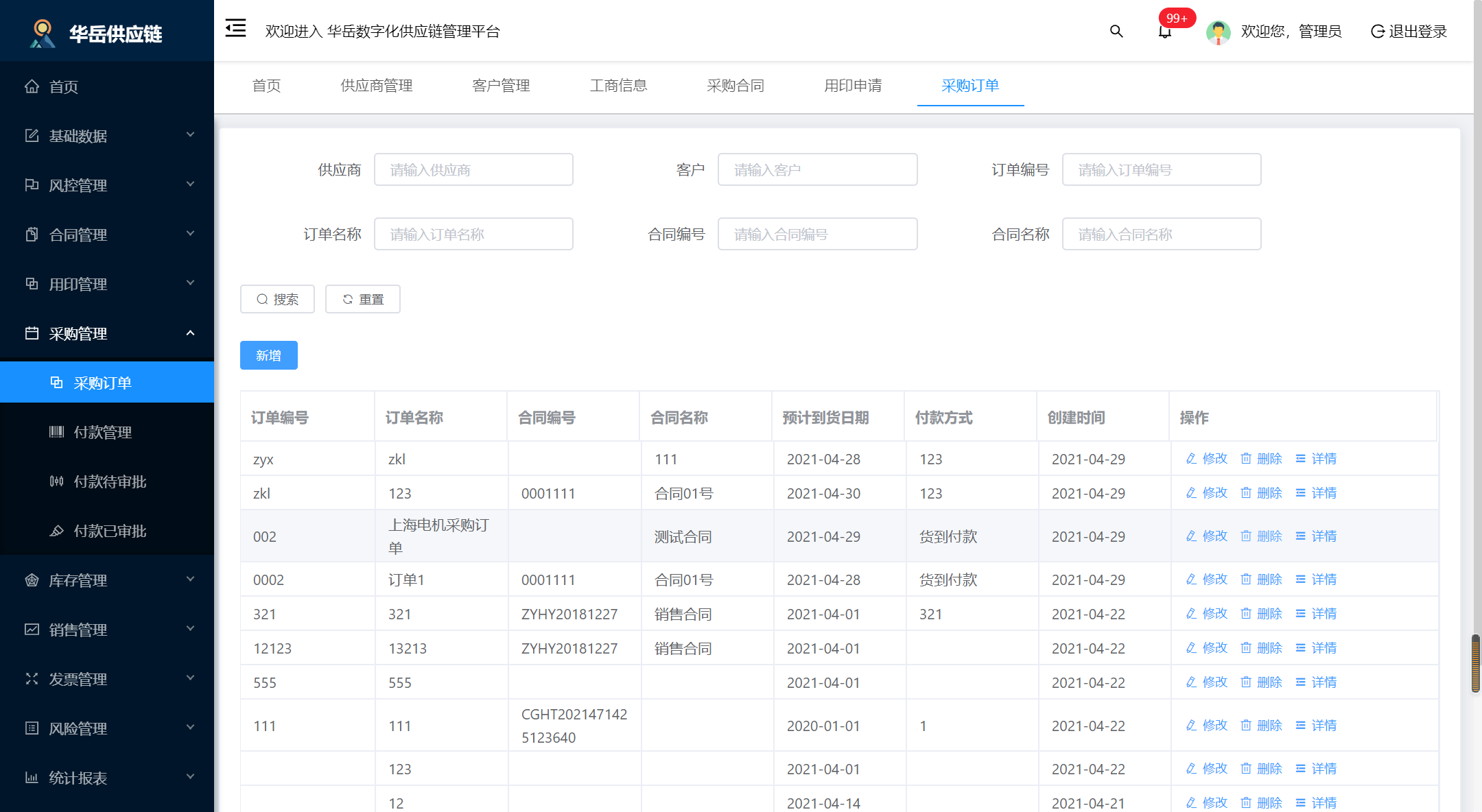Switch to the 首页 tab
The image size is (1482, 812).
(x=266, y=86)
